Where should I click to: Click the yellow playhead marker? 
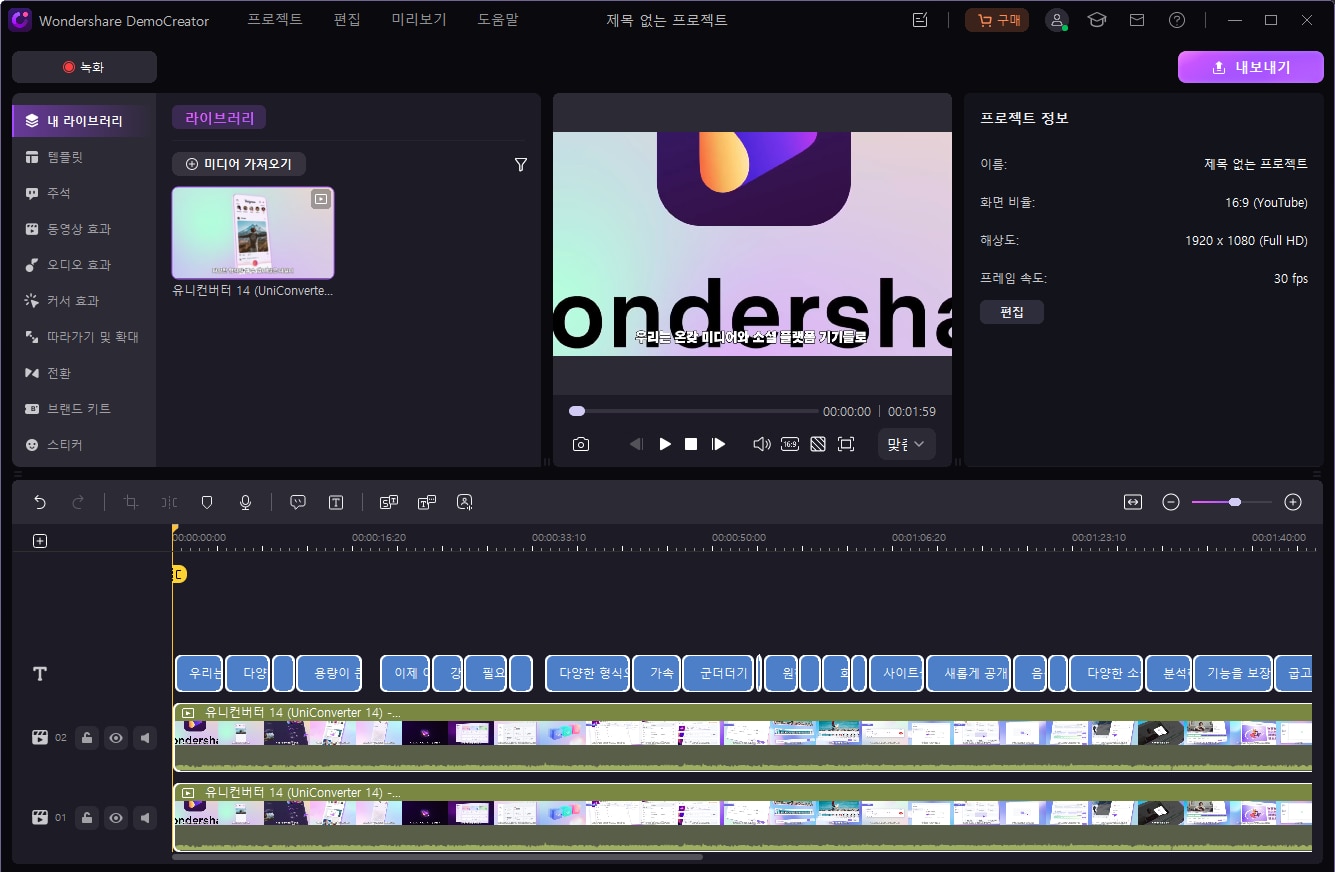[x=178, y=574]
